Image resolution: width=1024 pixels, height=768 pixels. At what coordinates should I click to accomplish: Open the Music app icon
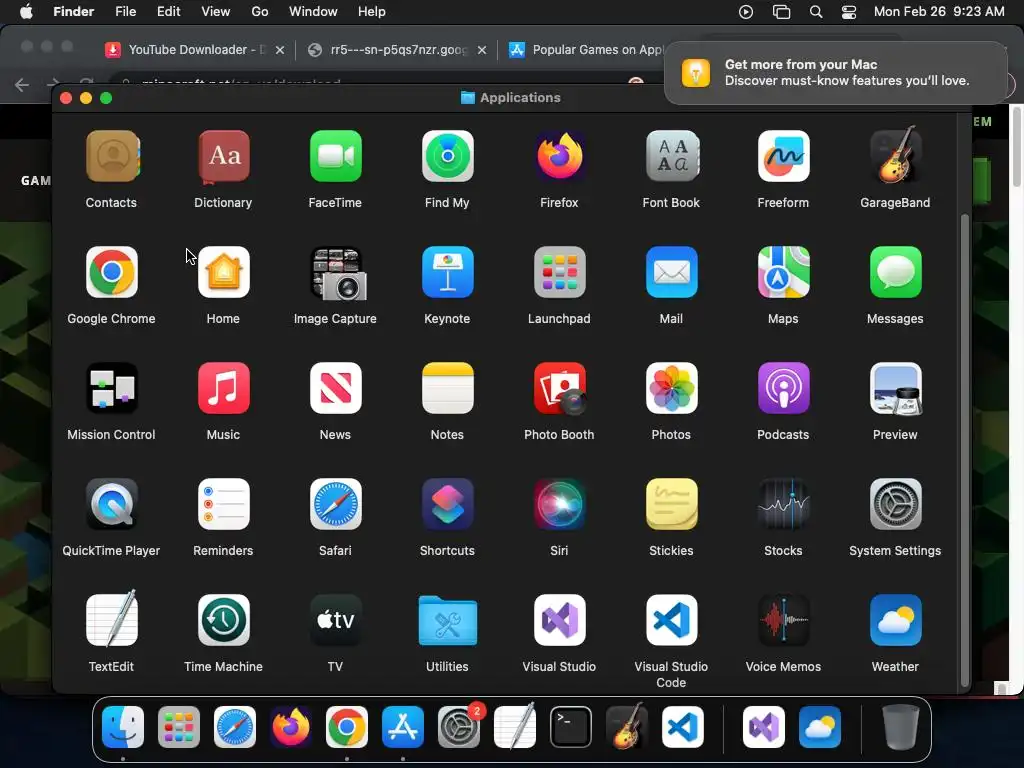(x=223, y=389)
